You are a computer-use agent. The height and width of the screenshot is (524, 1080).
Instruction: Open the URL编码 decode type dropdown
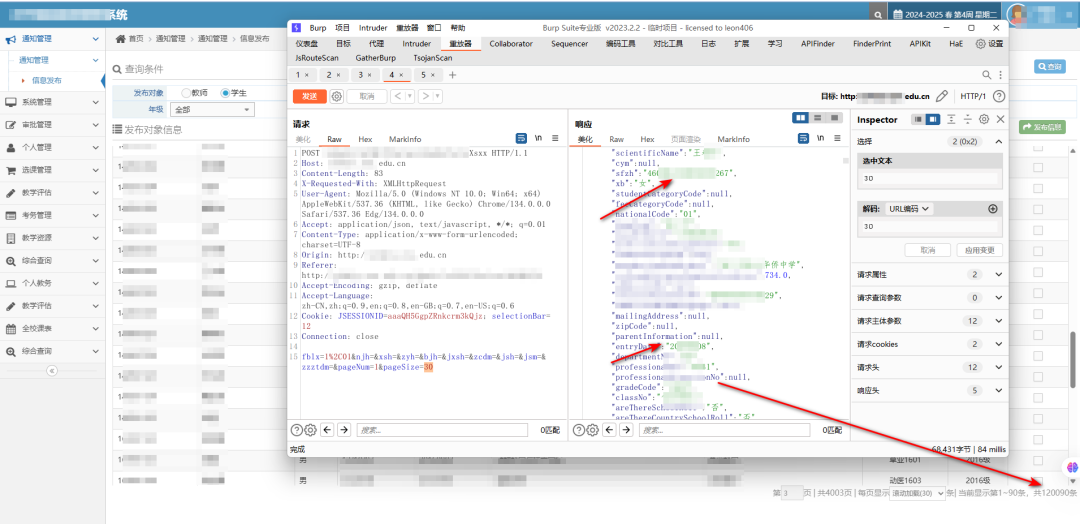(911, 209)
